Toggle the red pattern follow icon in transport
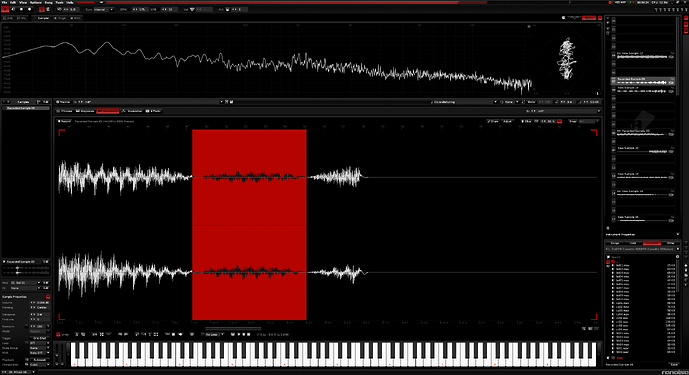 [x=42, y=9]
